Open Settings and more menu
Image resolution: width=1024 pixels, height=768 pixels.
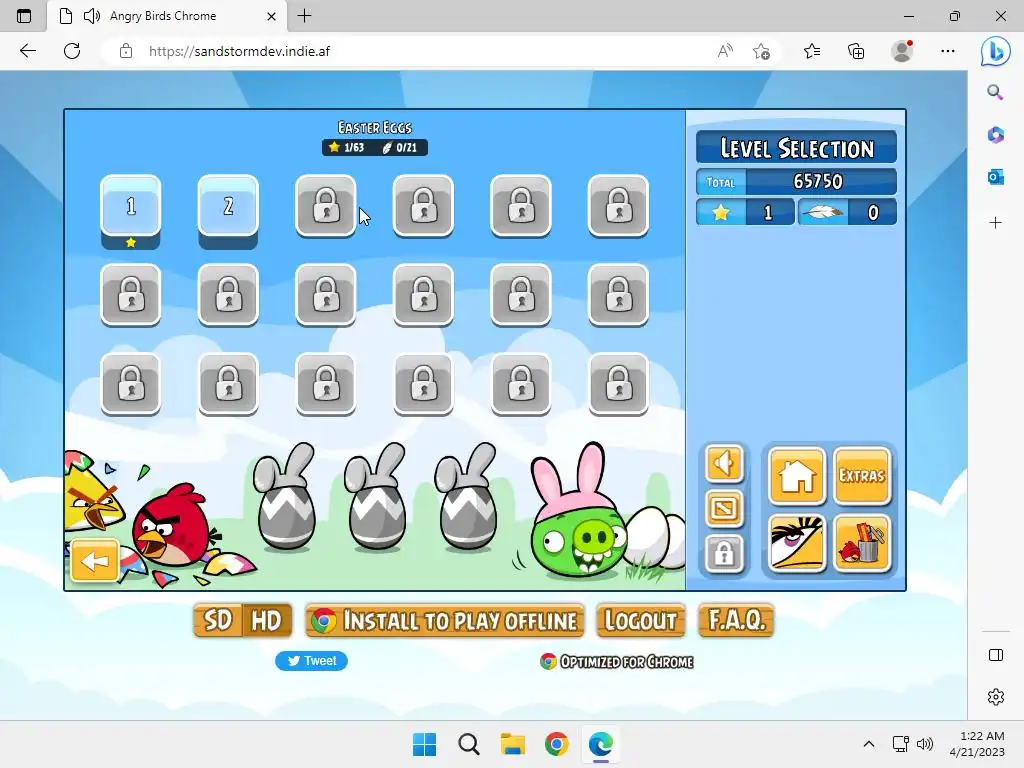(x=948, y=51)
